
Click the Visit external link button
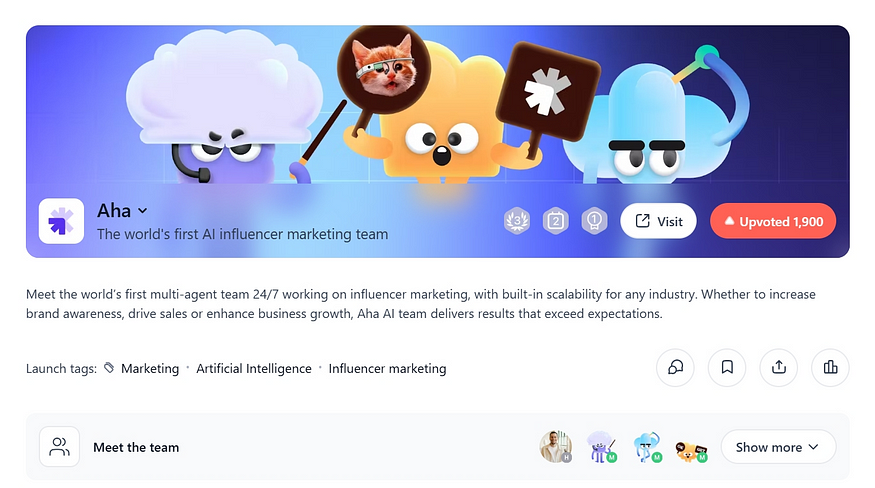pyautogui.click(x=658, y=221)
